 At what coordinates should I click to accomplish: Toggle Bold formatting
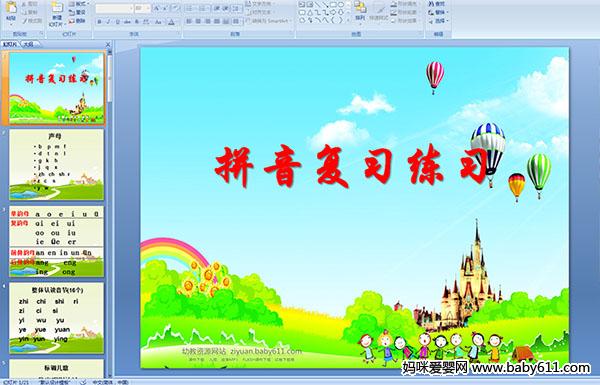click(99, 22)
